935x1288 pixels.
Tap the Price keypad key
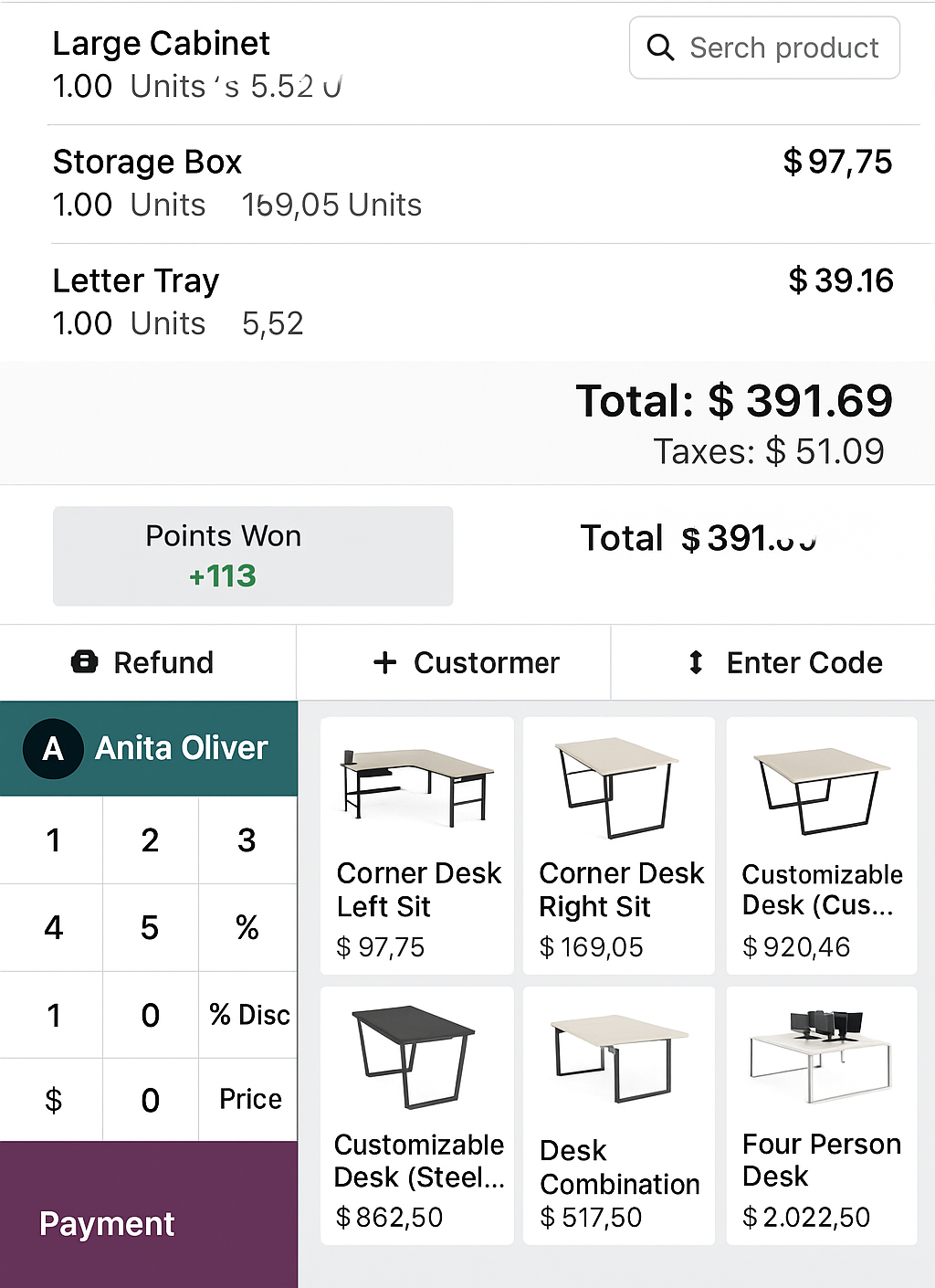pyautogui.click(x=248, y=1100)
